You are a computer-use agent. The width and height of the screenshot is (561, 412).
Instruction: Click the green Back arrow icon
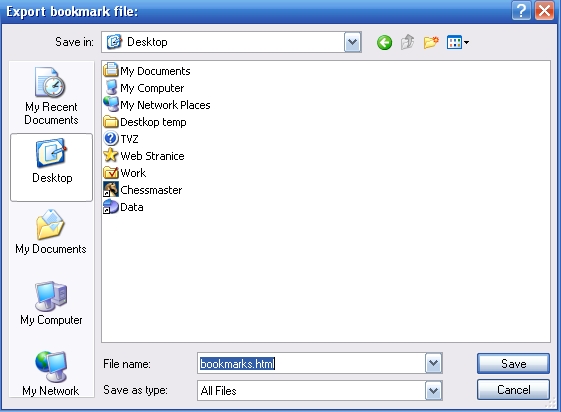(x=384, y=43)
